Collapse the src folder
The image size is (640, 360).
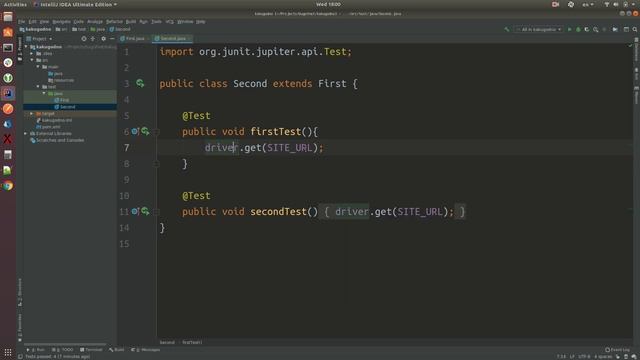pos(32,60)
